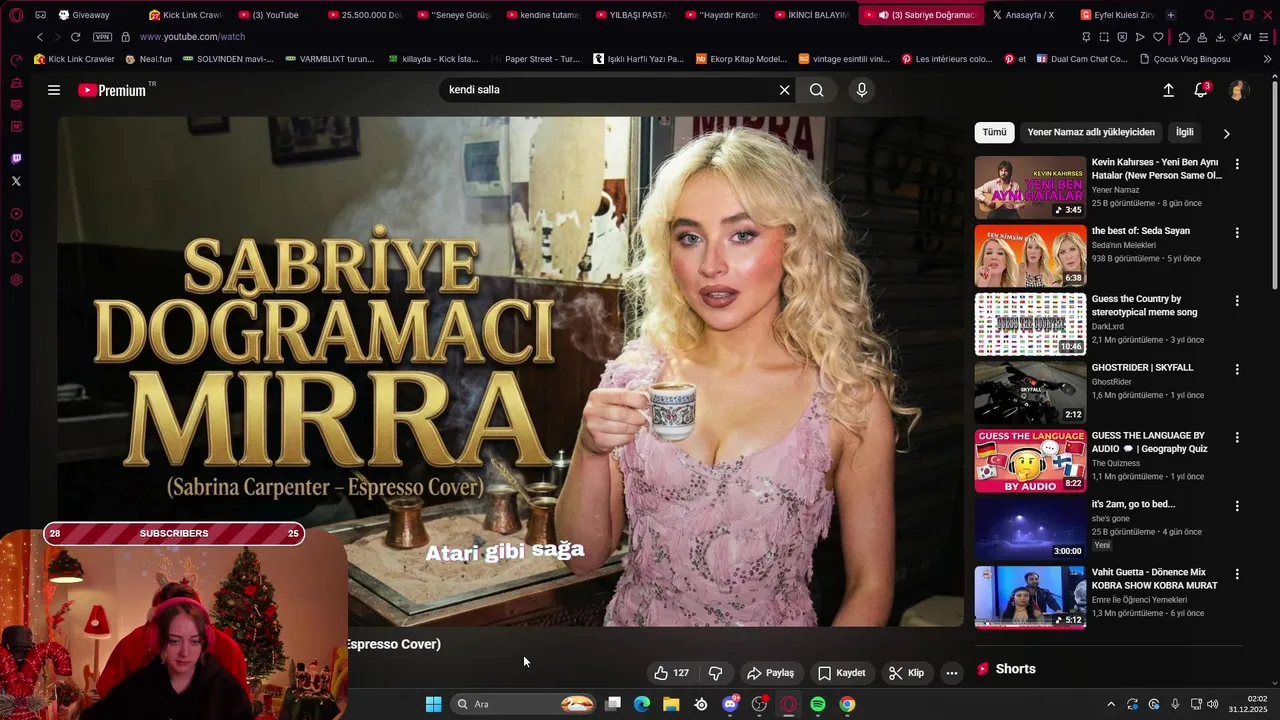Screen dimensions: 1280x720
Task: Open more actions under the video
Action: 952,673
